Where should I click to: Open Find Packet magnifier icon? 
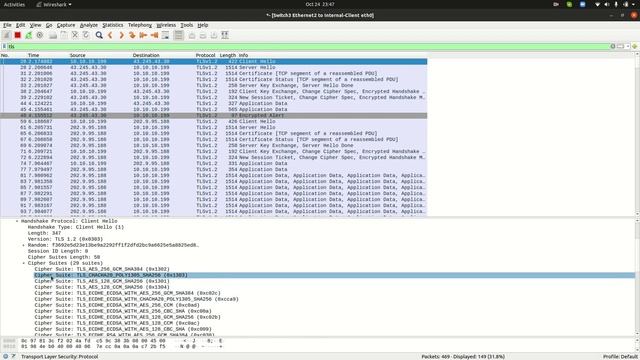[99, 36]
